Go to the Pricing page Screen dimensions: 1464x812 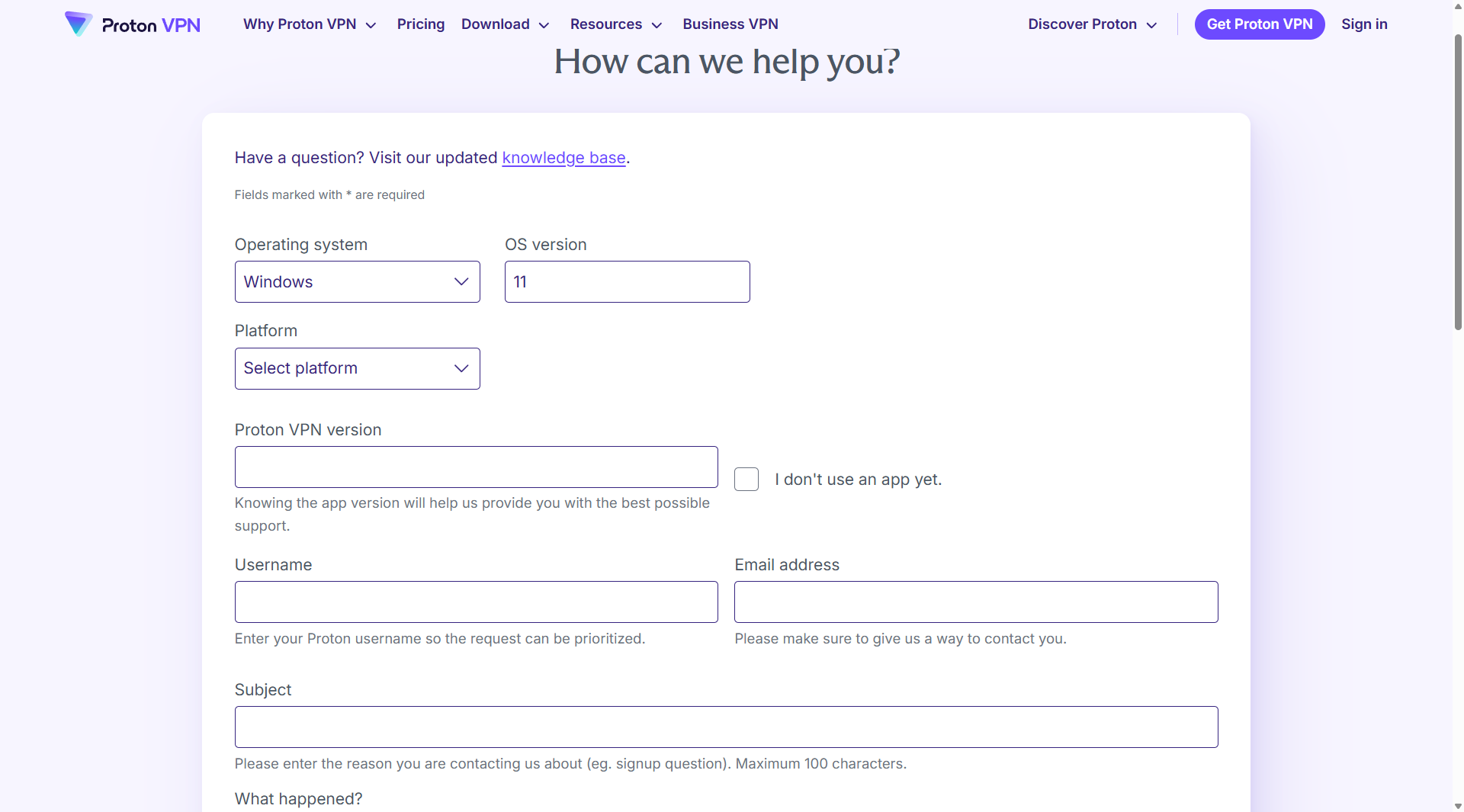pyautogui.click(x=421, y=24)
